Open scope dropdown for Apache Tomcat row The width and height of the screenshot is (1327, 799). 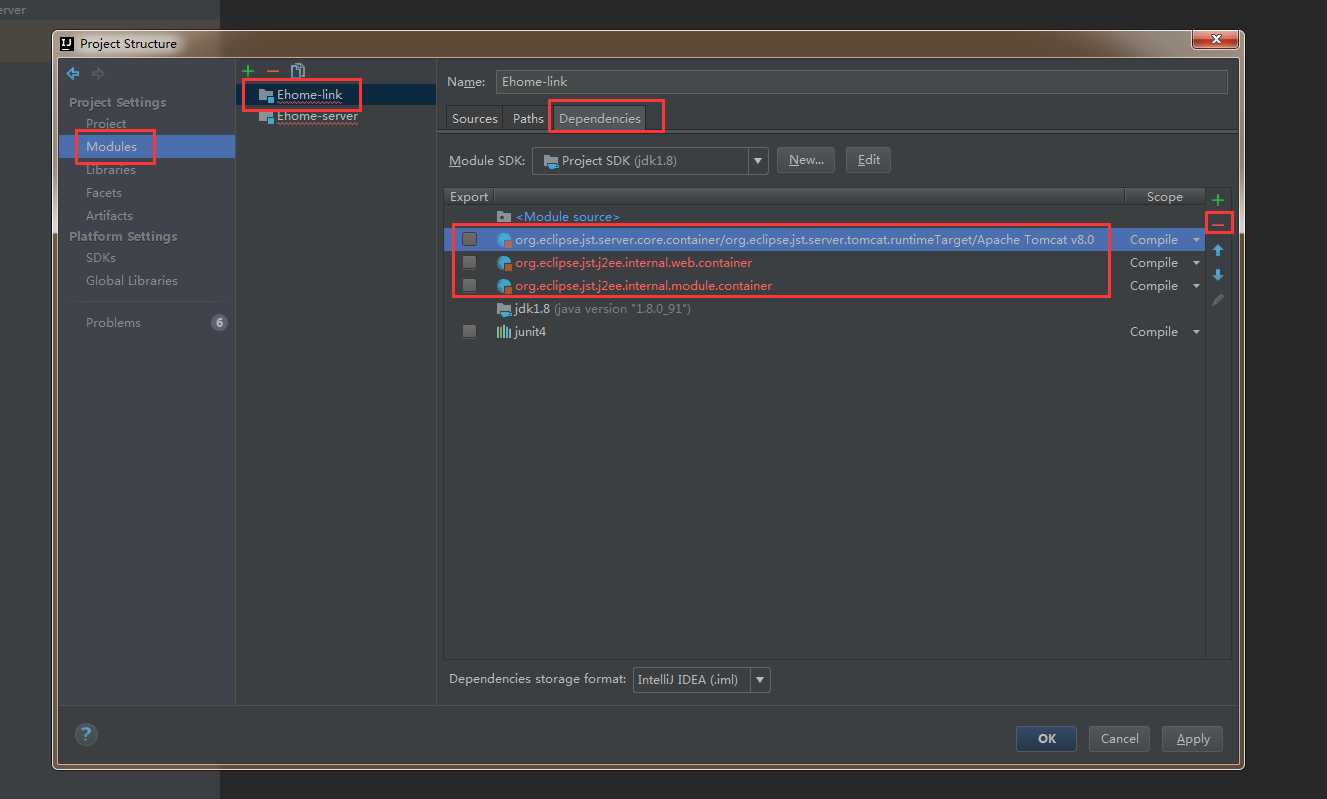click(x=1196, y=240)
